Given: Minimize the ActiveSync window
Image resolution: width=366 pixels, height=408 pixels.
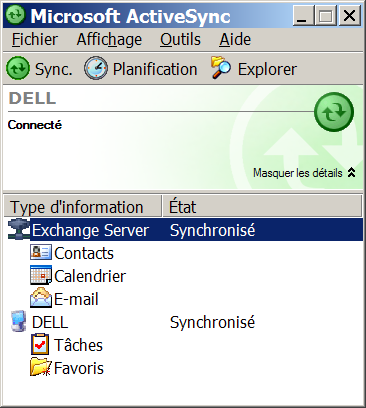Looking at the screenshot, I should tap(303, 16).
